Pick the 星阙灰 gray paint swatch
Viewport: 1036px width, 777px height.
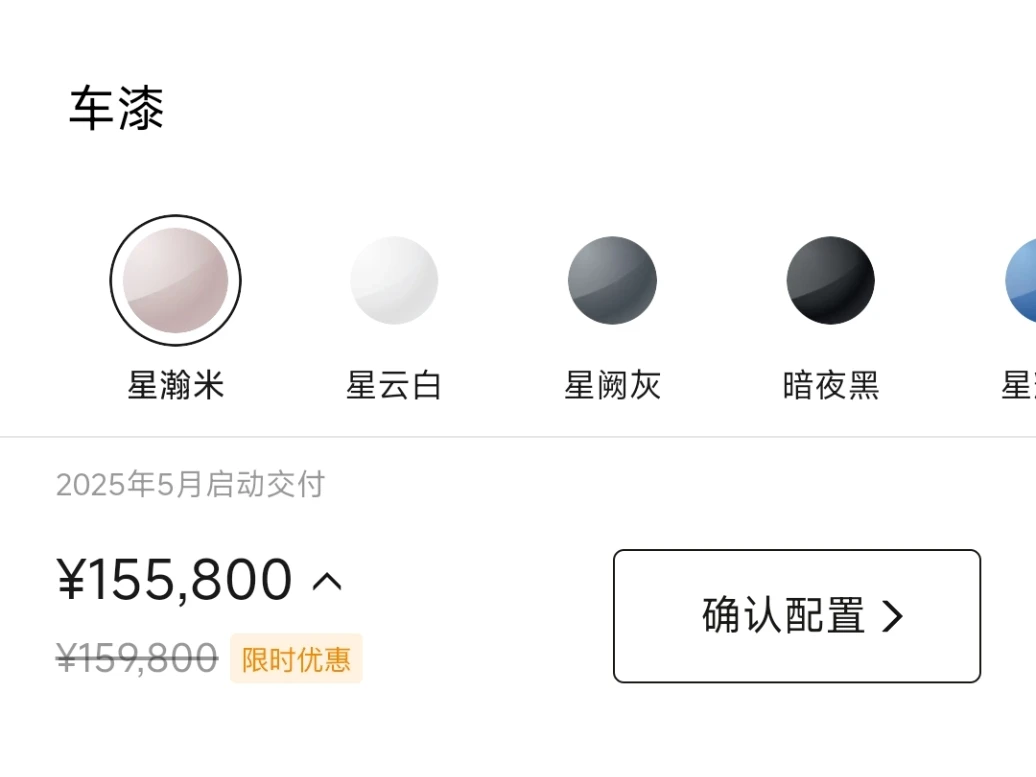(x=612, y=280)
